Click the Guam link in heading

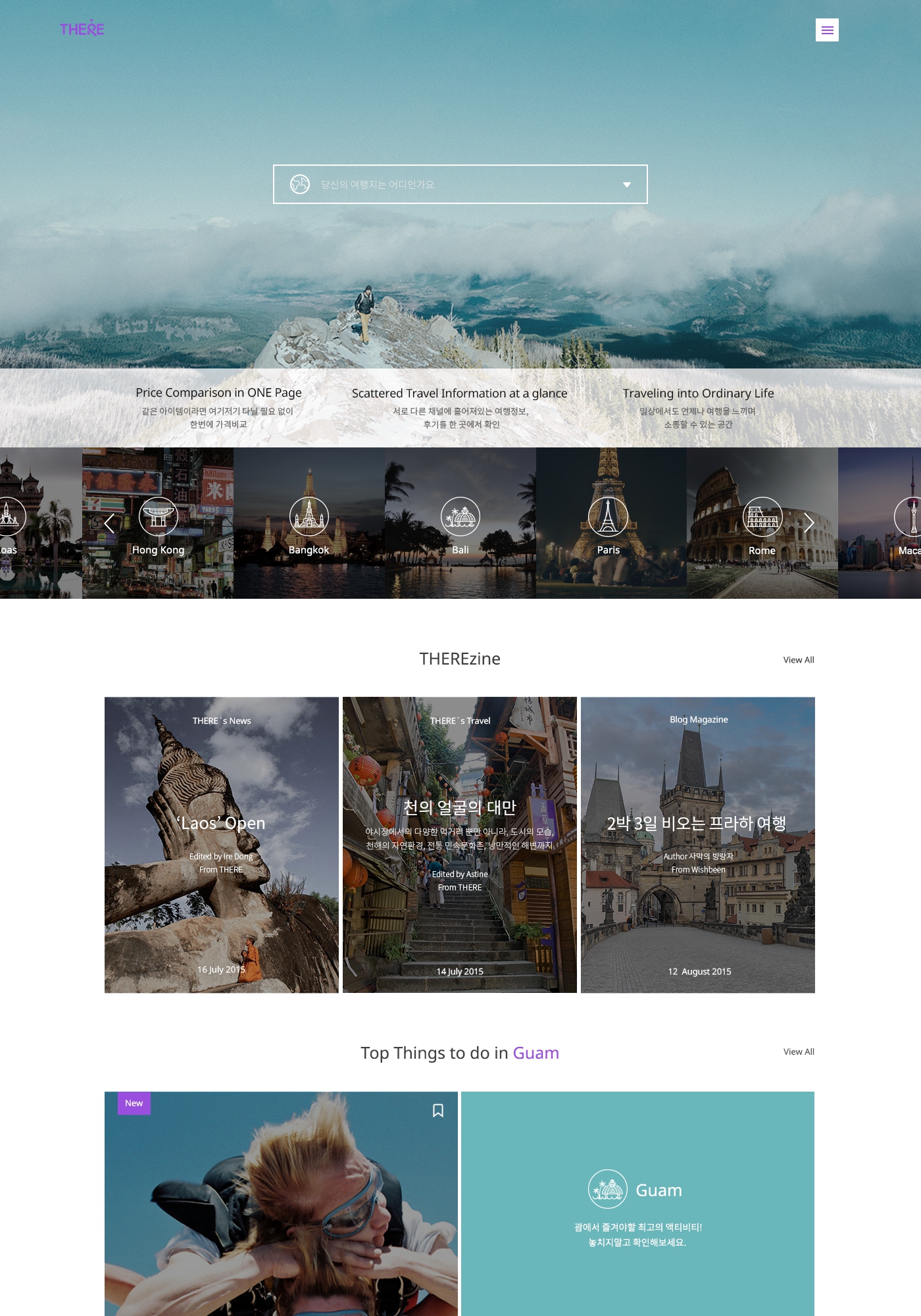pyautogui.click(x=535, y=1053)
